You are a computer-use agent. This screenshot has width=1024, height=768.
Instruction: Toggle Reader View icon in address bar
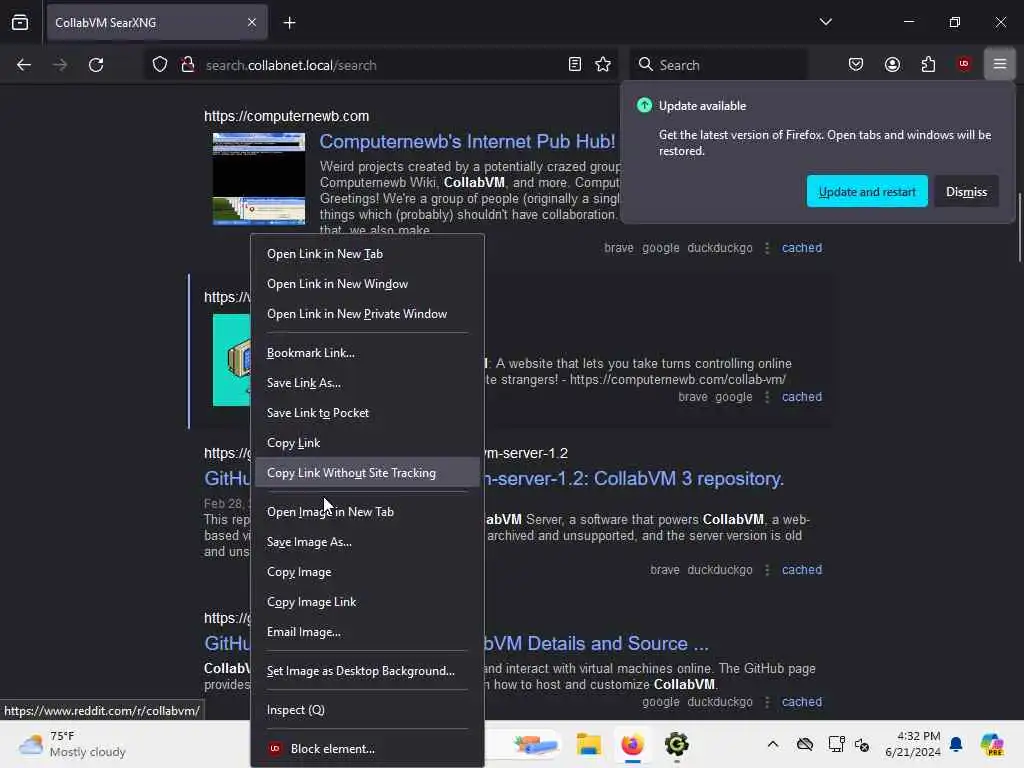coord(575,65)
